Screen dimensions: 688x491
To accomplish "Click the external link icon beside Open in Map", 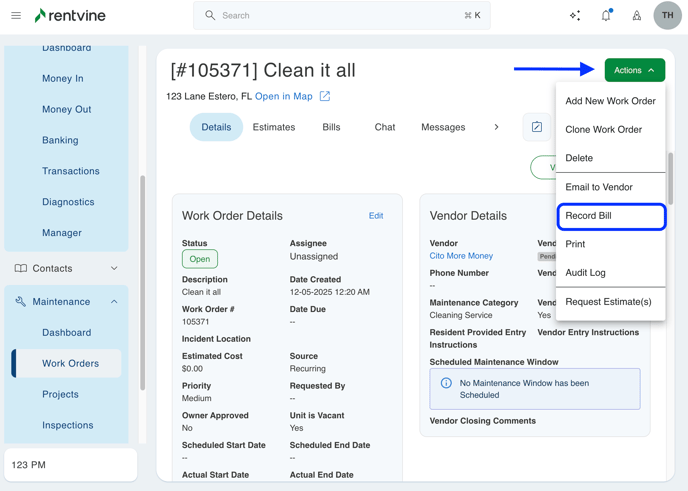I will tap(325, 97).
